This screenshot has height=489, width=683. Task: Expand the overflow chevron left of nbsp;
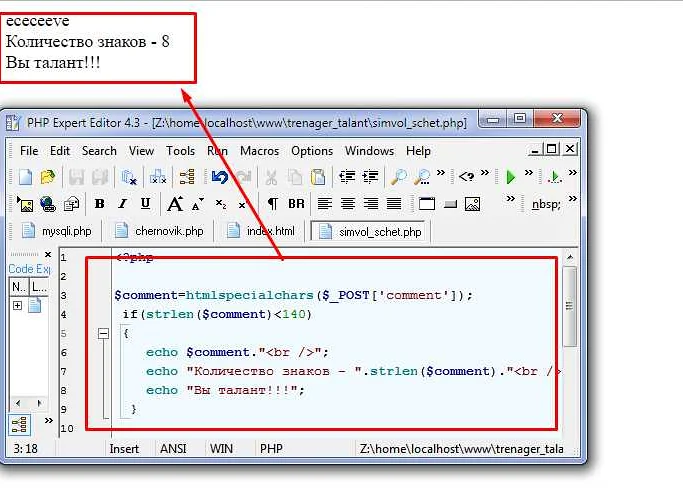point(511,199)
